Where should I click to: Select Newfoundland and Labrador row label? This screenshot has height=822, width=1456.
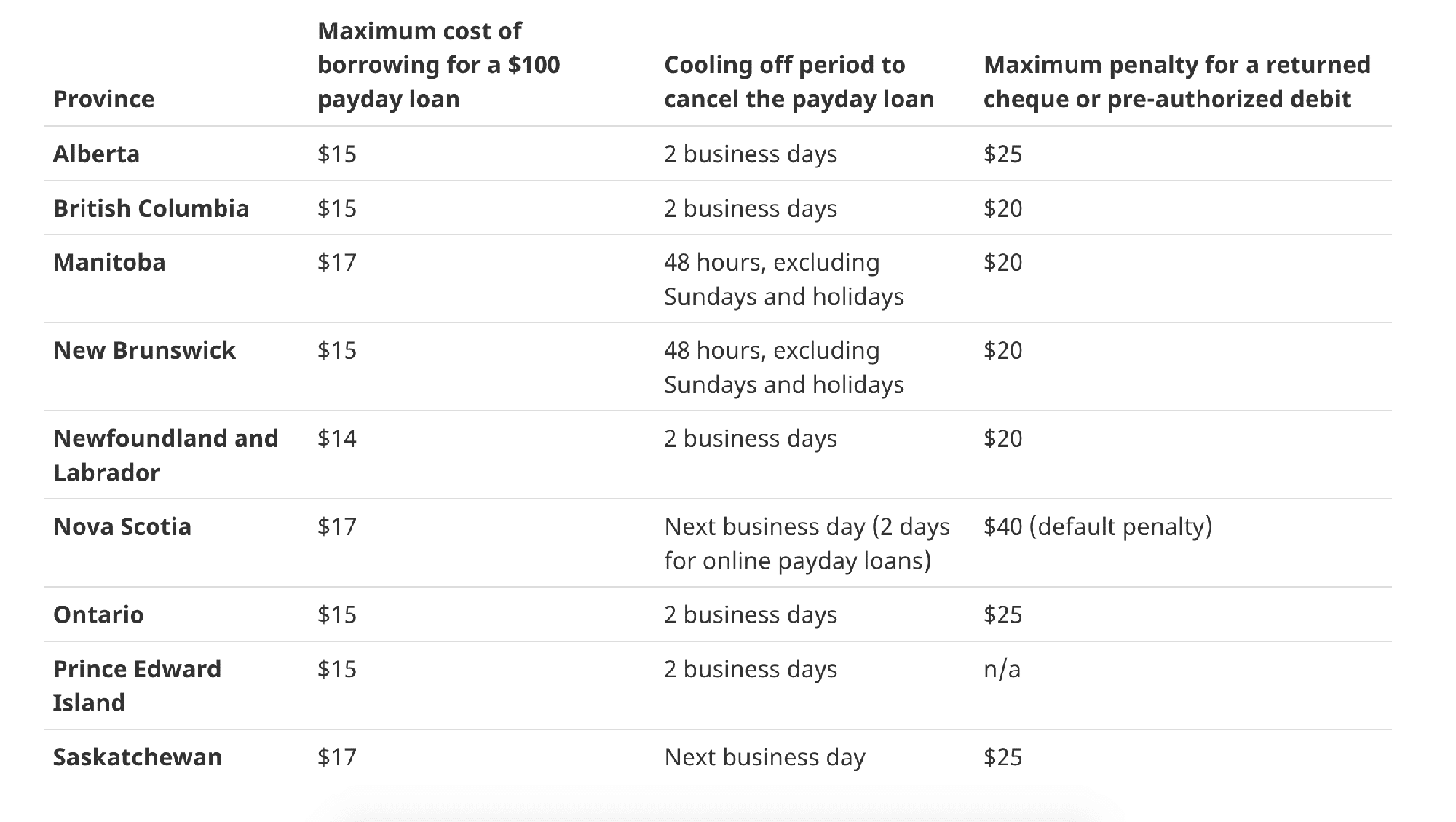coord(165,455)
